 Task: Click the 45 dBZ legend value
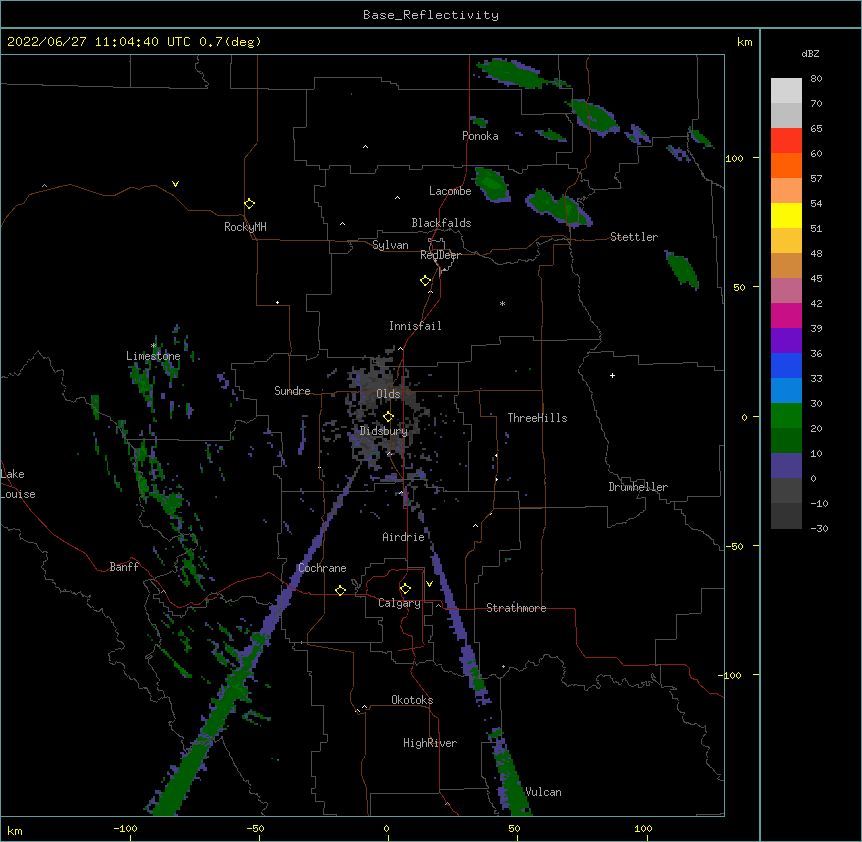(x=816, y=279)
